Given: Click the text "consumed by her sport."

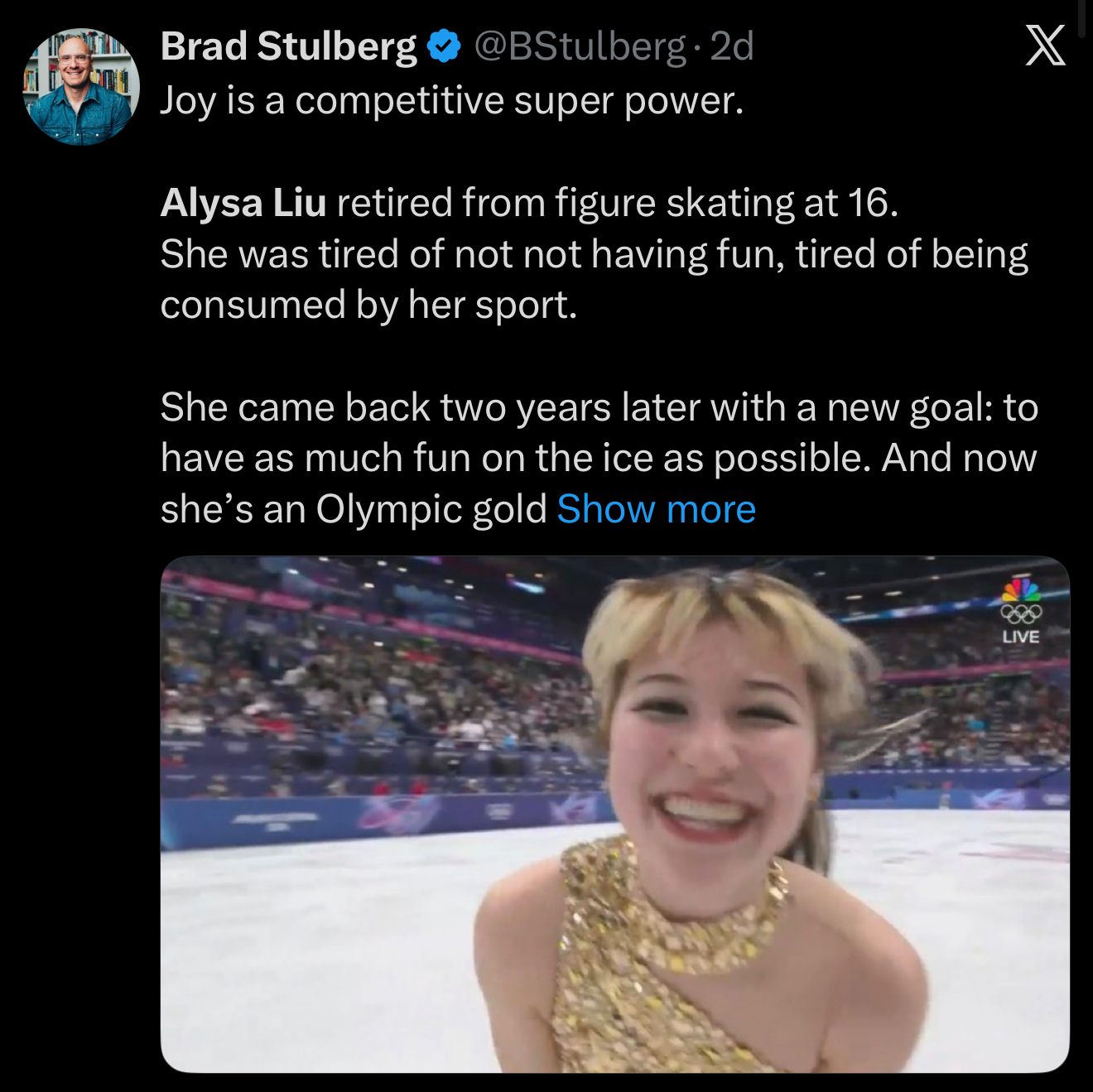Looking at the screenshot, I should click(368, 305).
